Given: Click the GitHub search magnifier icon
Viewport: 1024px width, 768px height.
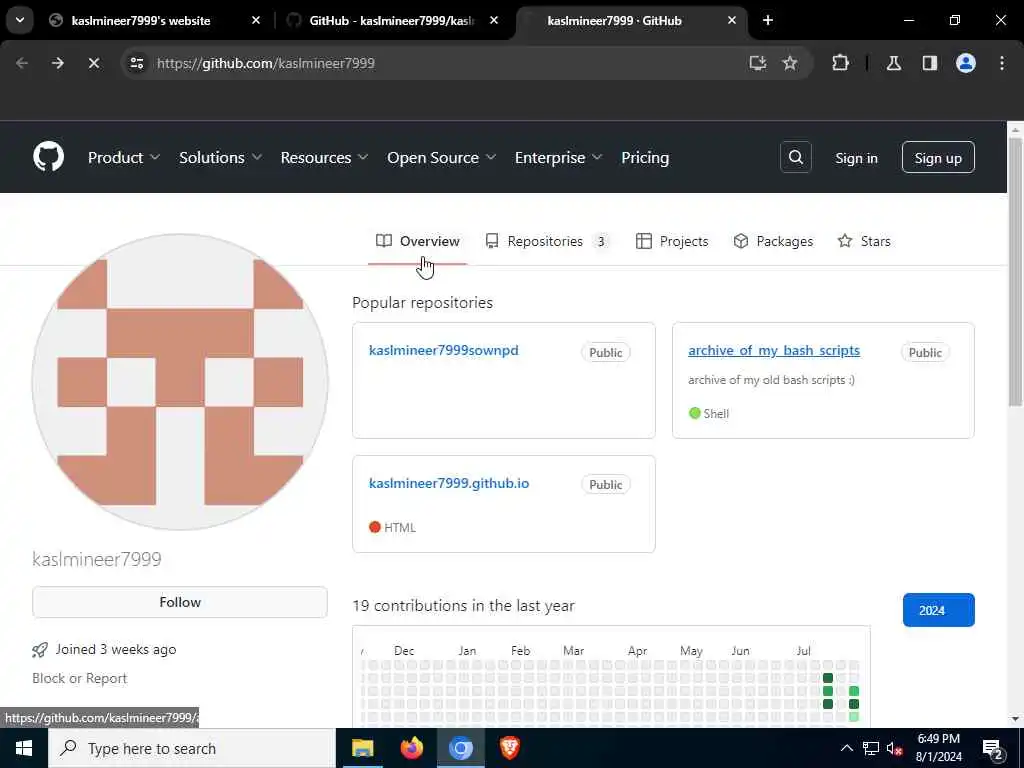Looking at the screenshot, I should pyautogui.click(x=795, y=157).
